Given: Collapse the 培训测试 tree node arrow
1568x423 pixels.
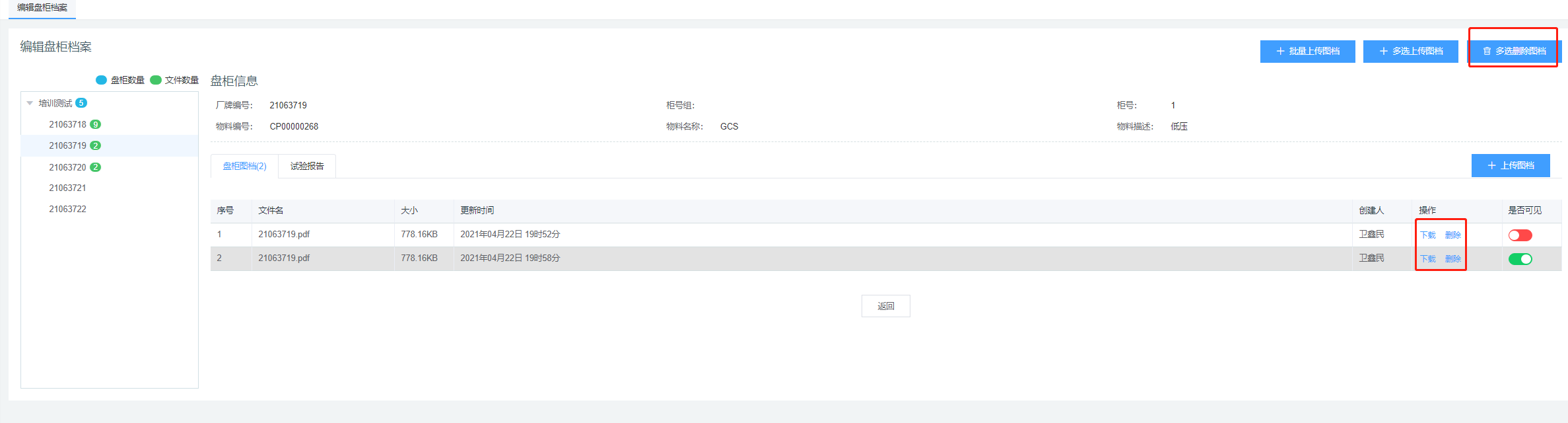Looking at the screenshot, I should 30,103.
